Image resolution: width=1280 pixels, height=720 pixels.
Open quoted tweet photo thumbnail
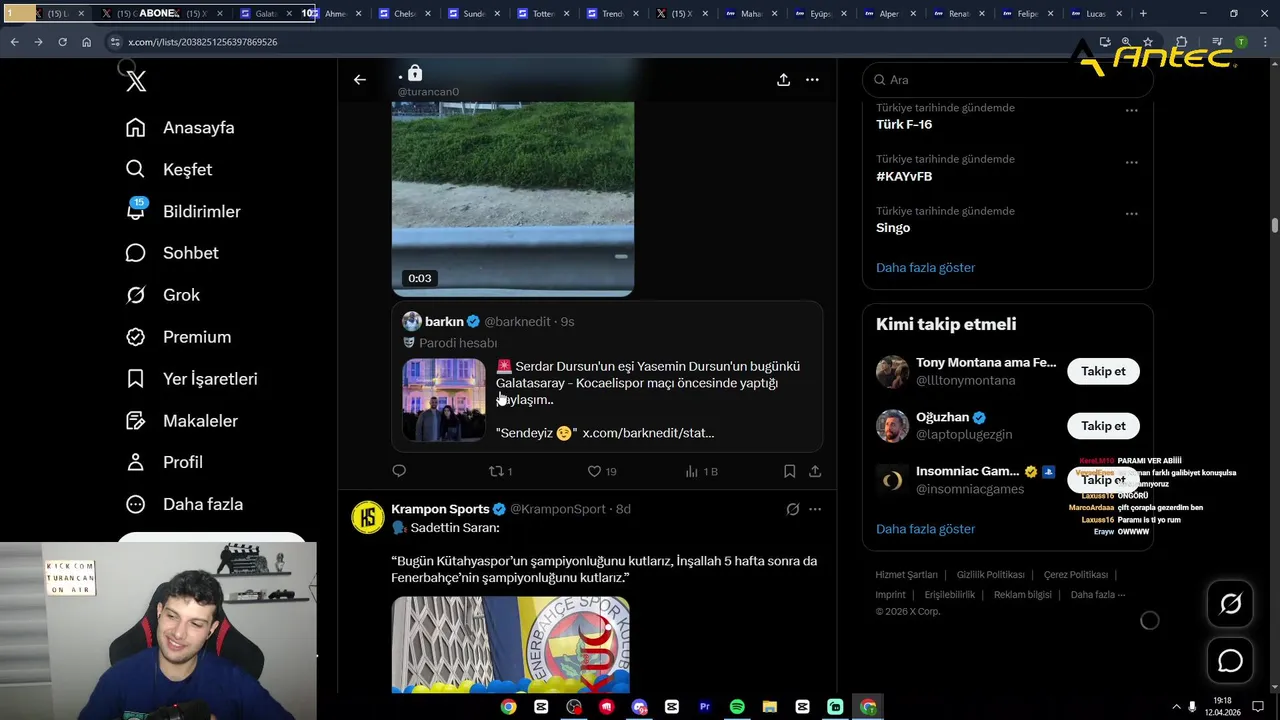pos(444,399)
